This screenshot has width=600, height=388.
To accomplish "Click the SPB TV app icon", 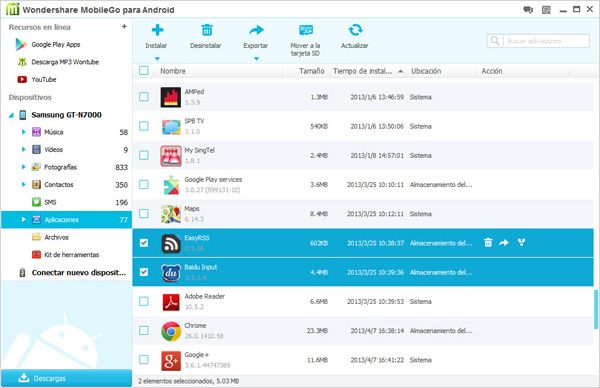I will point(171,127).
